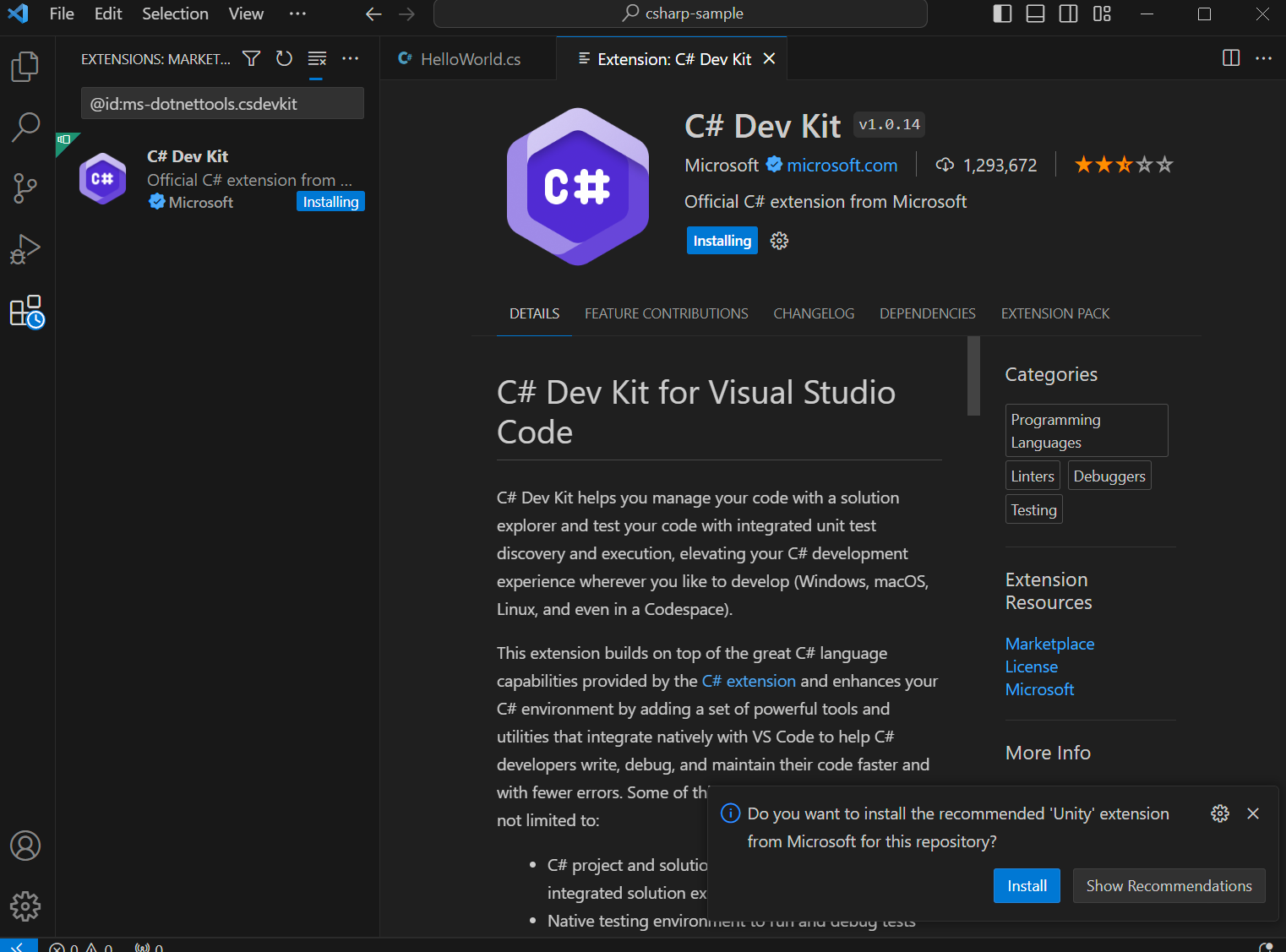Open extensions view more actions menu
This screenshot has width=1286, height=952.
(350, 58)
